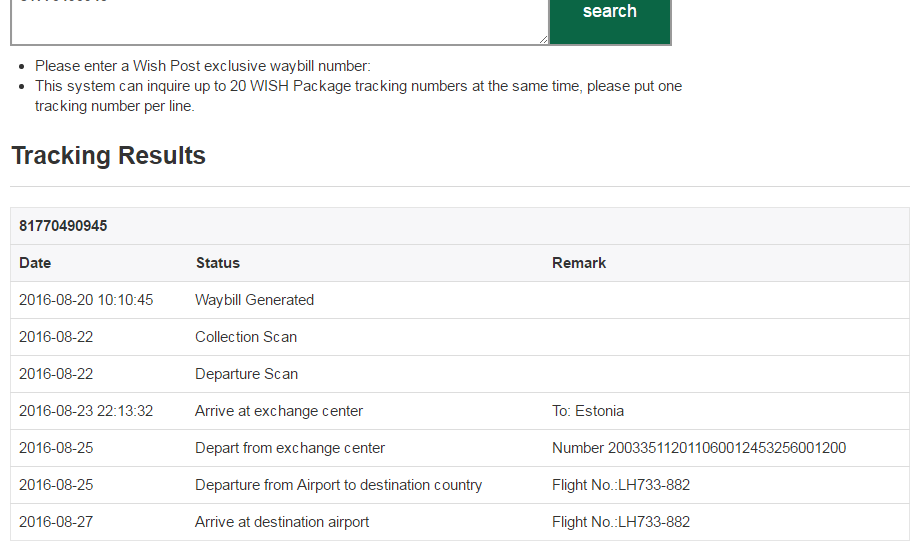Click the Status column header
Screen dimensions: 922x541
[x=218, y=263]
